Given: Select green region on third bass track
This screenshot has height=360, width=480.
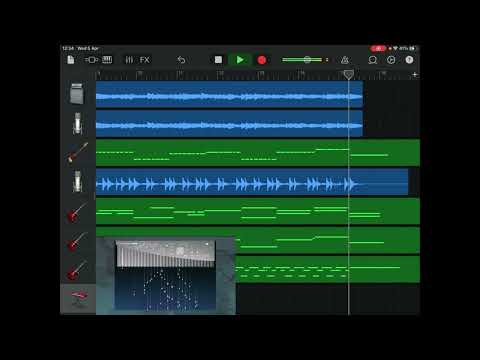Looking at the screenshot, I should point(328,270).
